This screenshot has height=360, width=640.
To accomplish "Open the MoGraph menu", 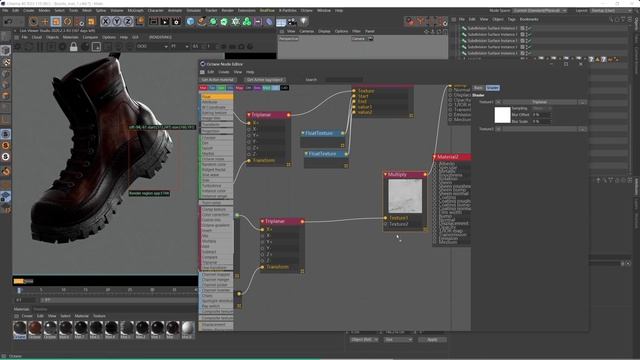I will point(136,11).
